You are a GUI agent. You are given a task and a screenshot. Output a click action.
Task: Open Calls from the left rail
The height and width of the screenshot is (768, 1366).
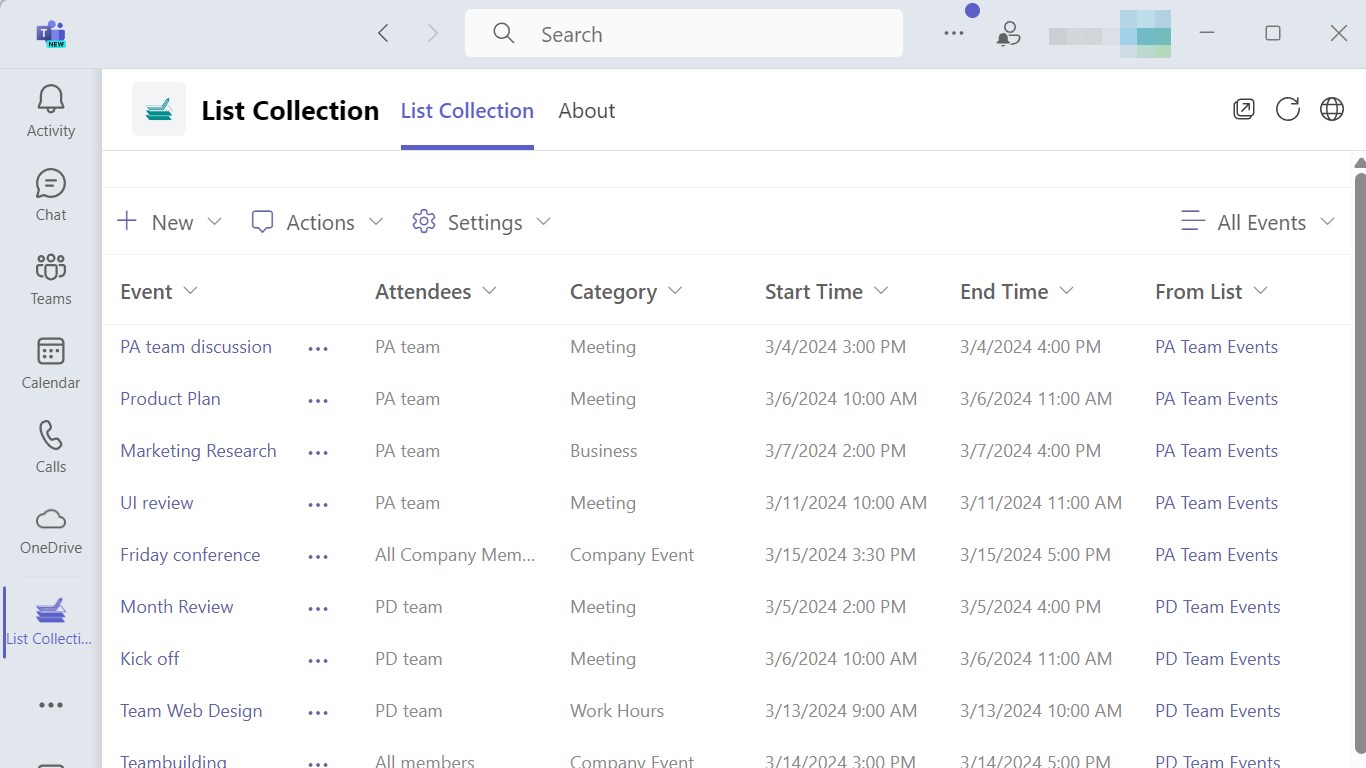pyautogui.click(x=51, y=446)
